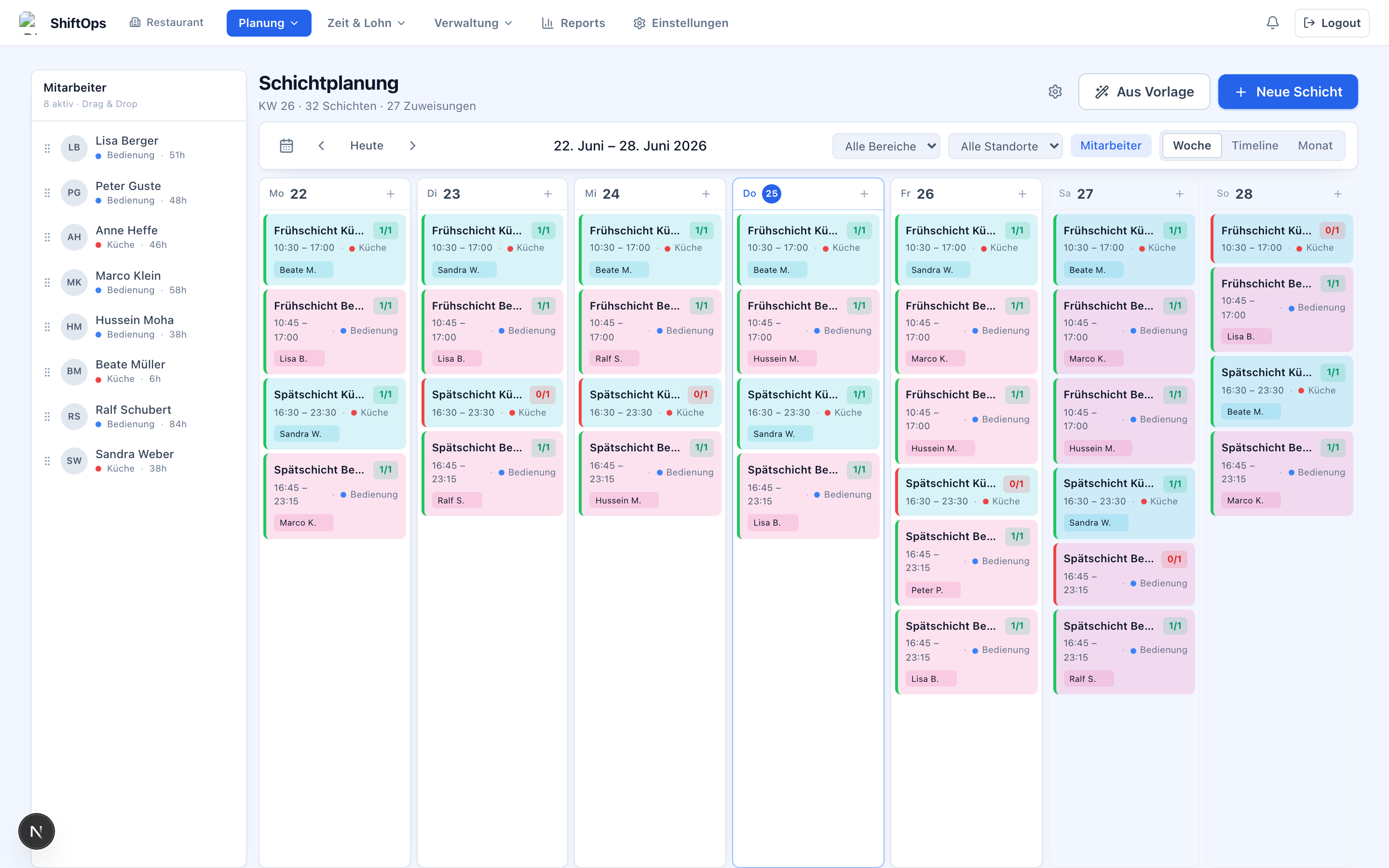Screen dimensions: 1389x868
Task: Grab drag handle for Sandra Weber
Action: (x=47, y=461)
